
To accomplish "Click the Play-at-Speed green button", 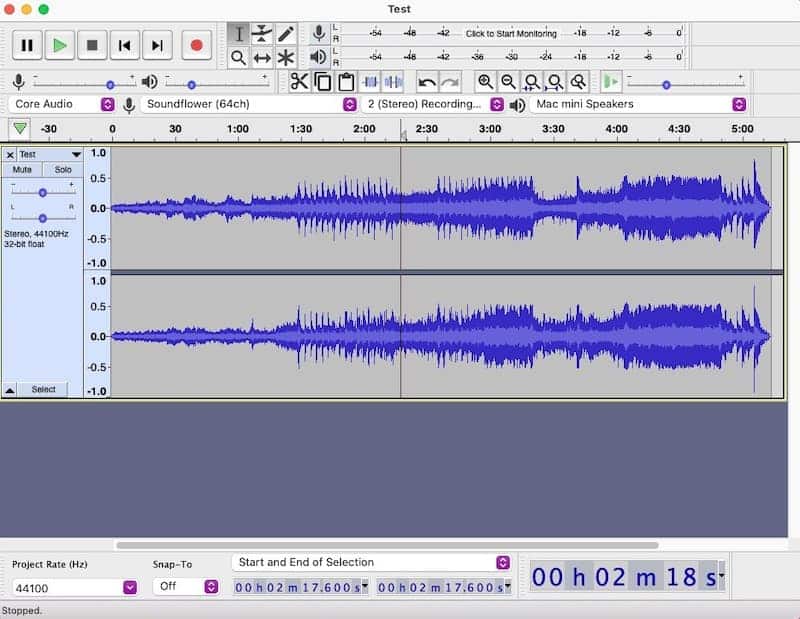I will 611,82.
